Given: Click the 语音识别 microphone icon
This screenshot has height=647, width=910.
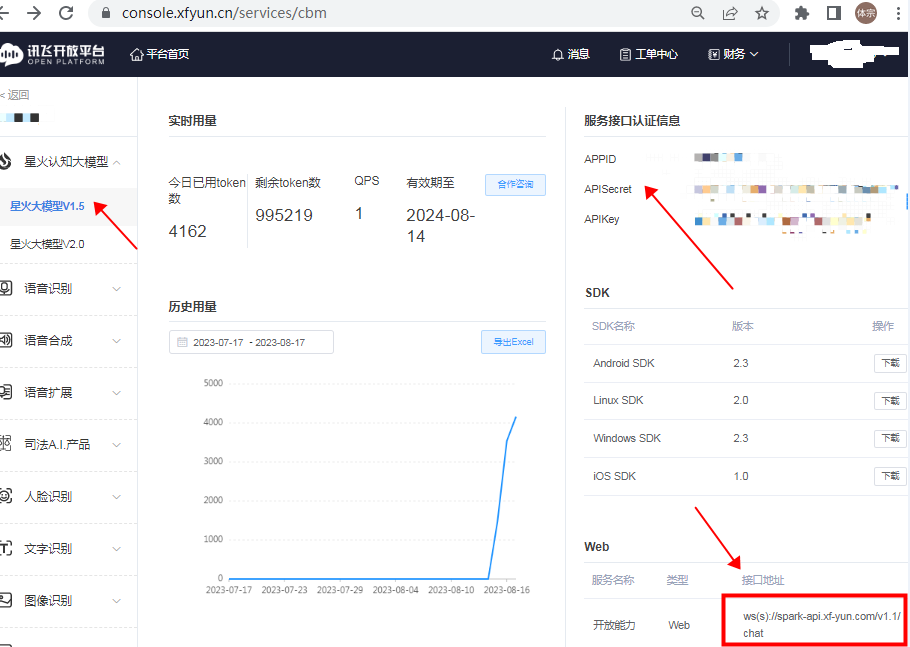Looking at the screenshot, I should tap(5, 288).
